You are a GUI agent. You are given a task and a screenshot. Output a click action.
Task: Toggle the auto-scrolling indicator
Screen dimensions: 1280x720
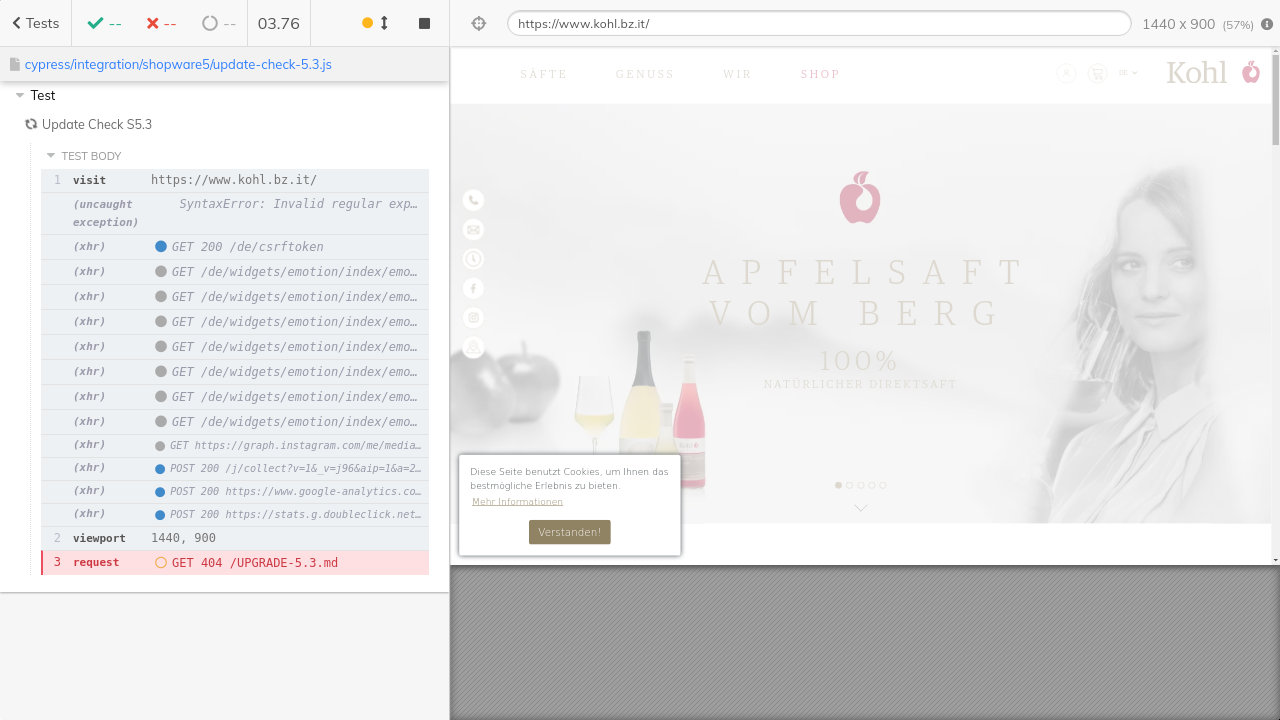click(x=375, y=23)
